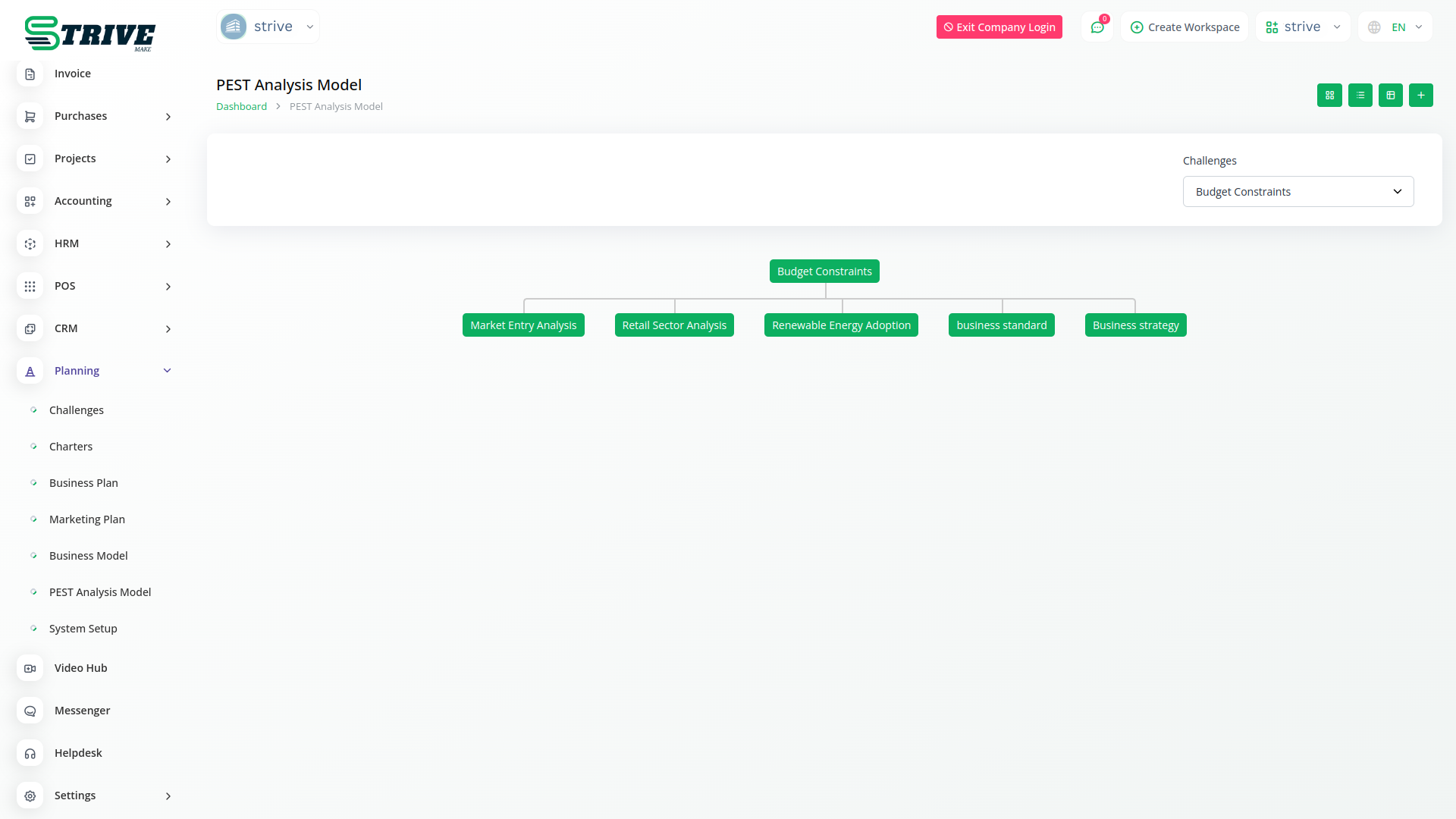Open the Business Plan menu item
Image resolution: width=1456 pixels, height=819 pixels.
pyautogui.click(x=83, y=483)
